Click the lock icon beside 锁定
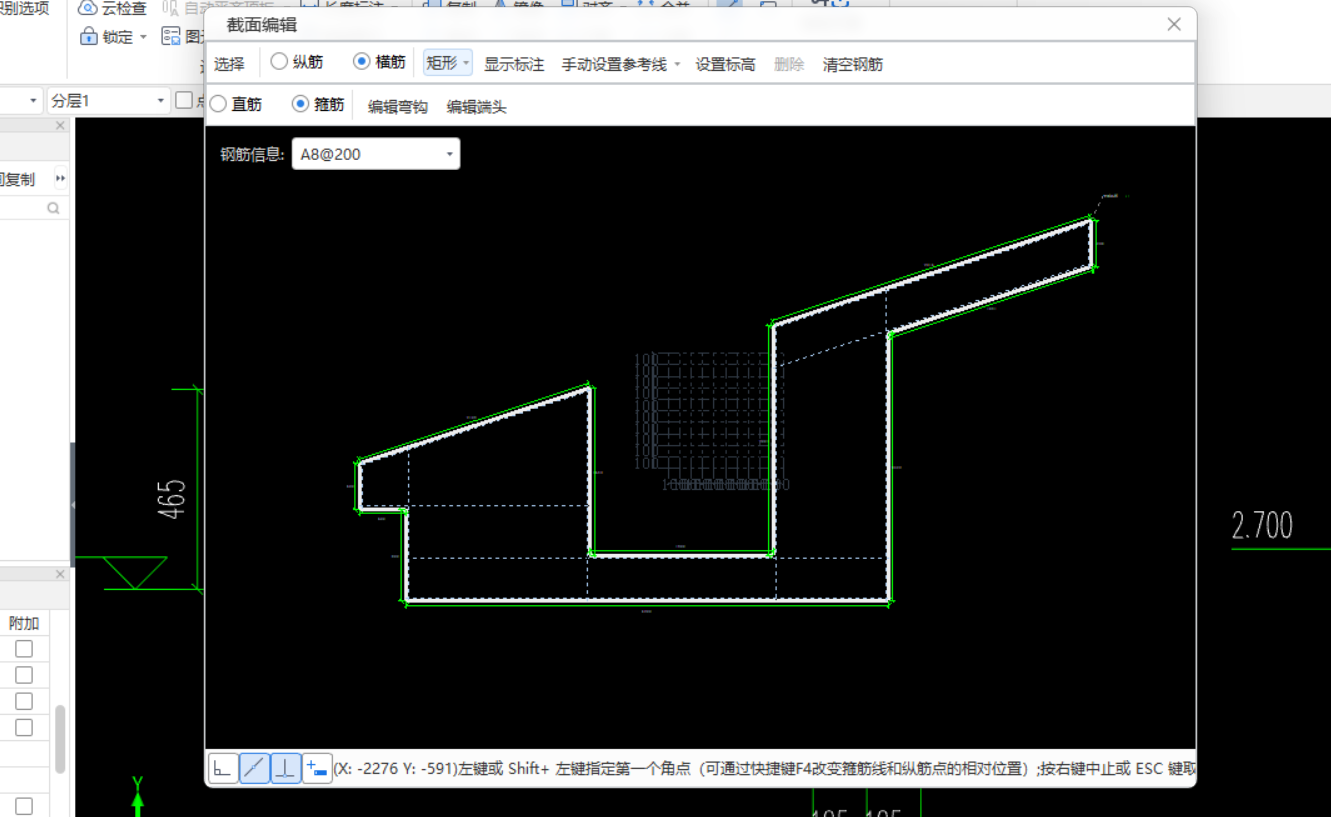 (x=88, y=37)
